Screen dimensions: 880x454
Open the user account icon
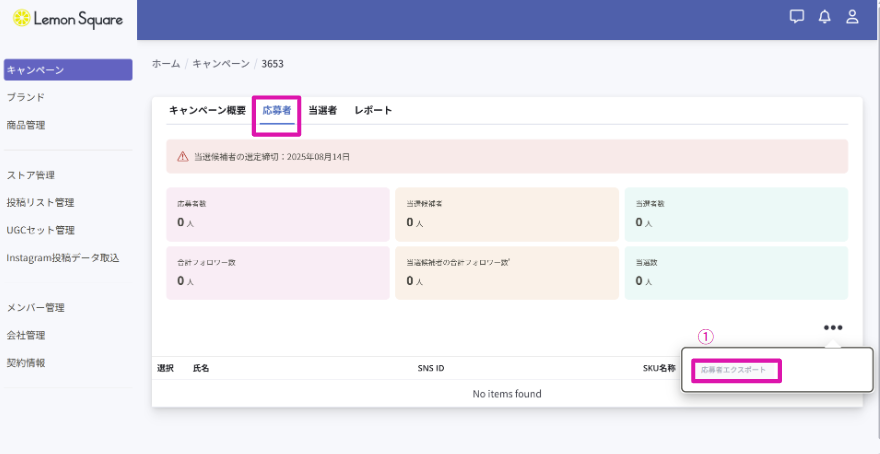pyautogui.click(x=852, y=16)
